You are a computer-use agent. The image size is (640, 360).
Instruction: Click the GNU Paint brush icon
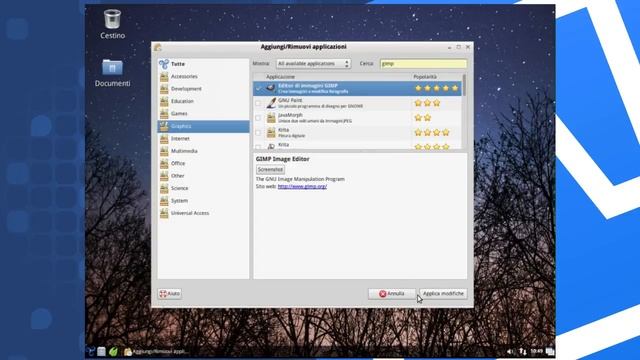(271, 103)
